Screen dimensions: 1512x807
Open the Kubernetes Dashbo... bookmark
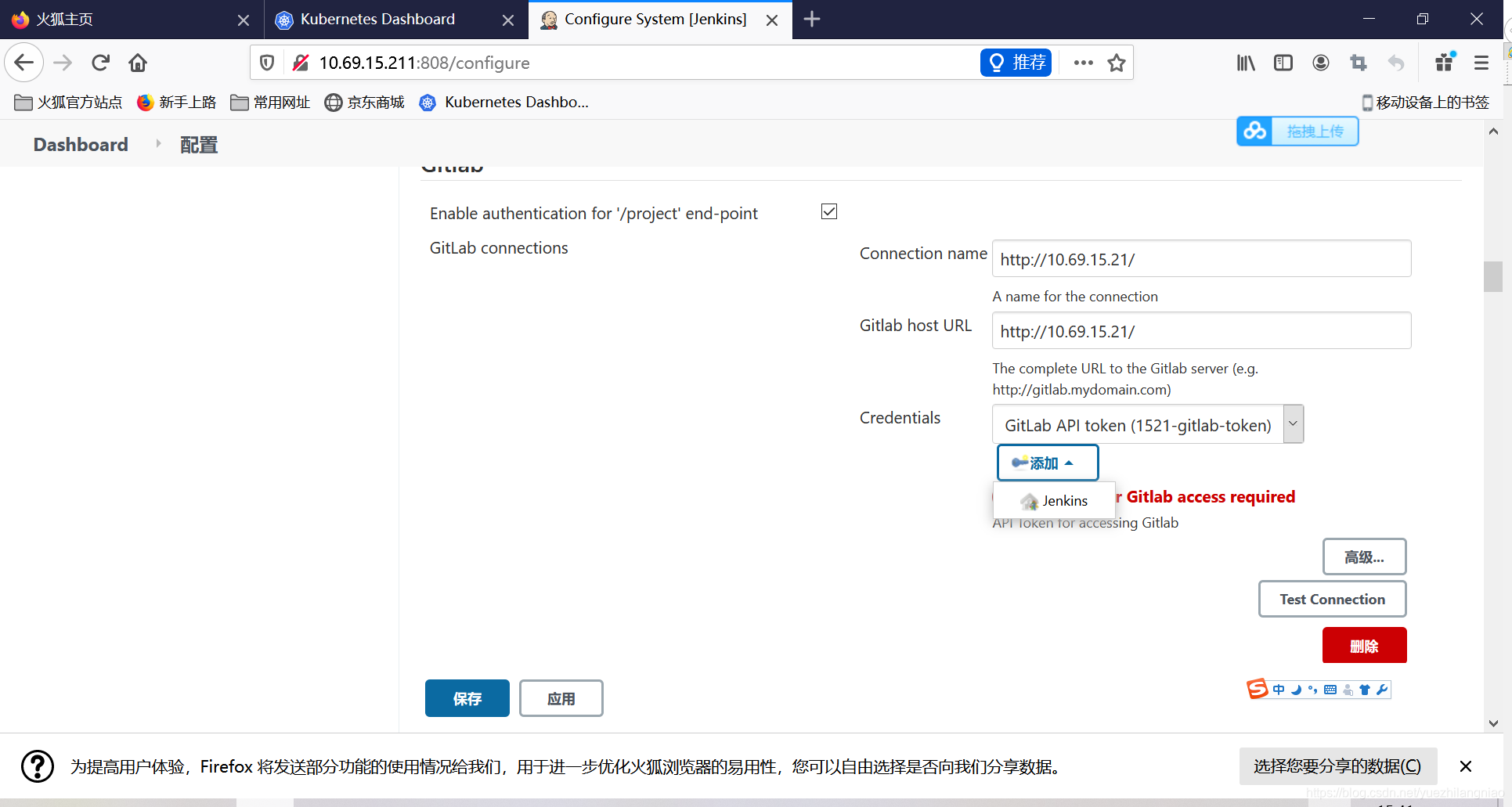[x=505, y=103]
